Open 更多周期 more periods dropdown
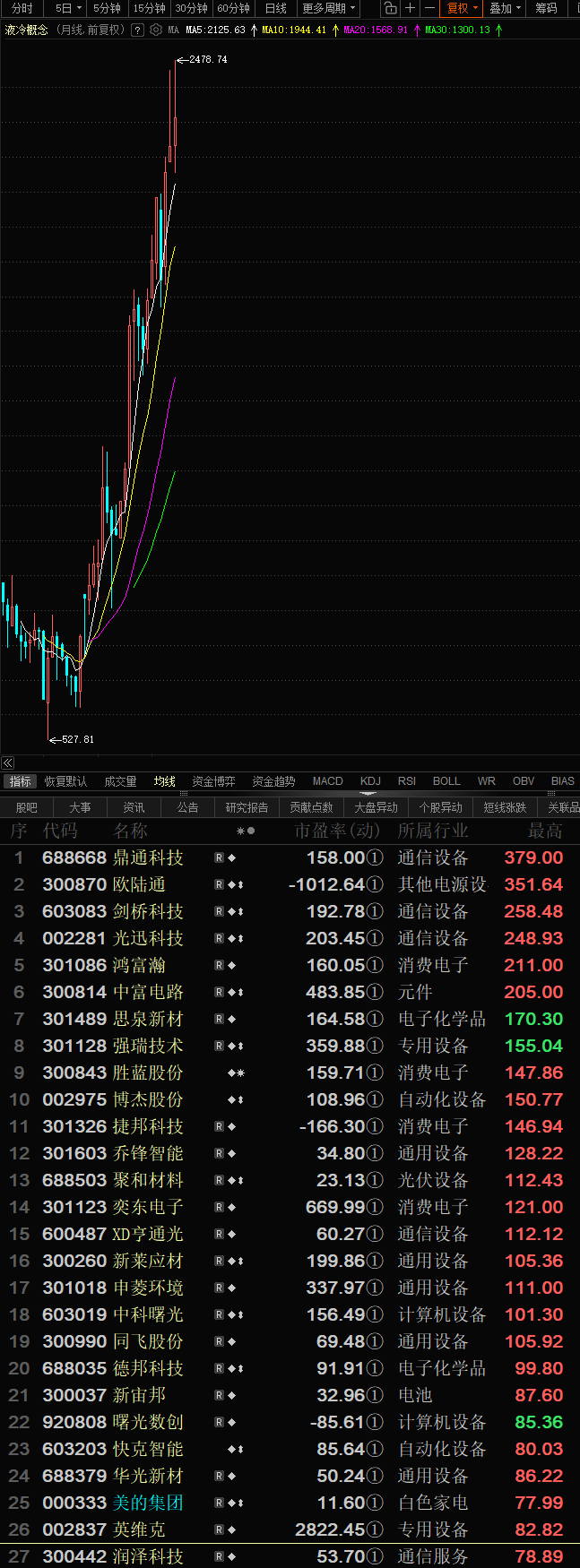Screen dimensions: 580x1568 coord(328,8)
